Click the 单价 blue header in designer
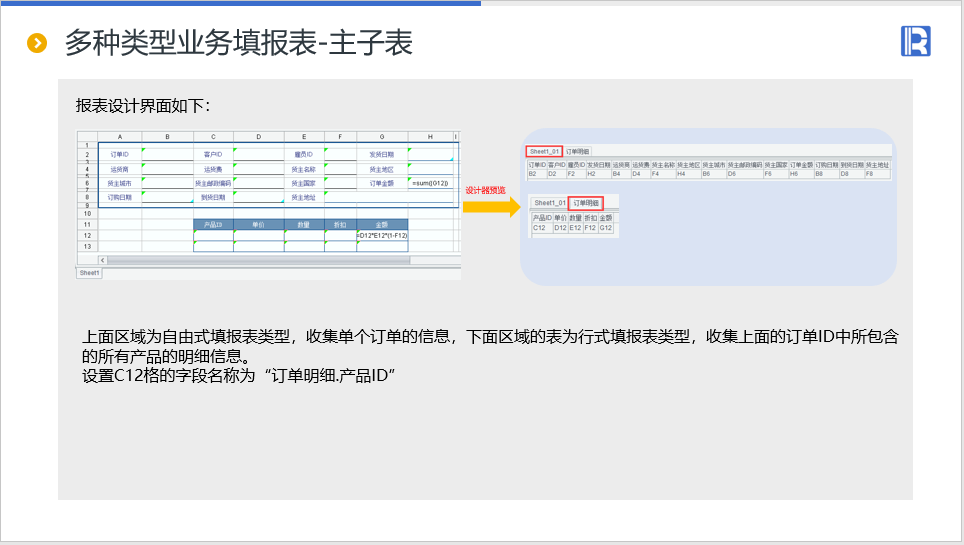The height and width of the screenshot is (545, 964). tap(259, 225)
